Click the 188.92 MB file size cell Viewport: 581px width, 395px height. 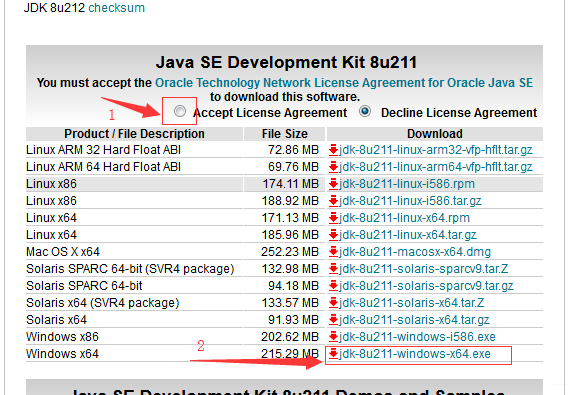coord(285,201)
